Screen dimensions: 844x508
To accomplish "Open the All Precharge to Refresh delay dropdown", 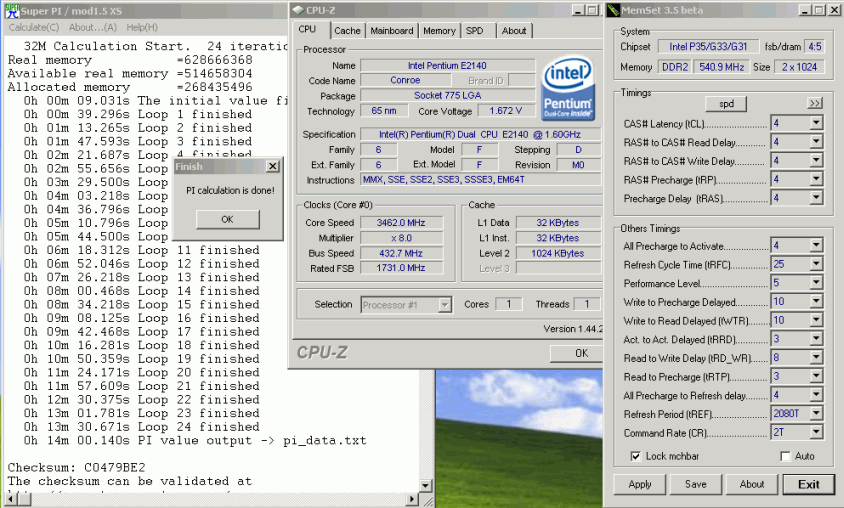I will (816, 394).
